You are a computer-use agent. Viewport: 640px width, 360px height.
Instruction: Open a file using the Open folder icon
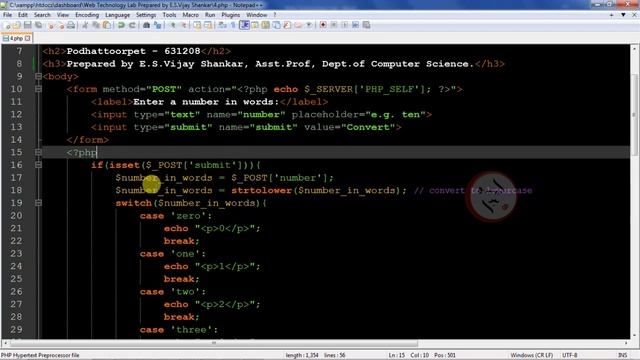pyautogui.click(x=17, y=25)
